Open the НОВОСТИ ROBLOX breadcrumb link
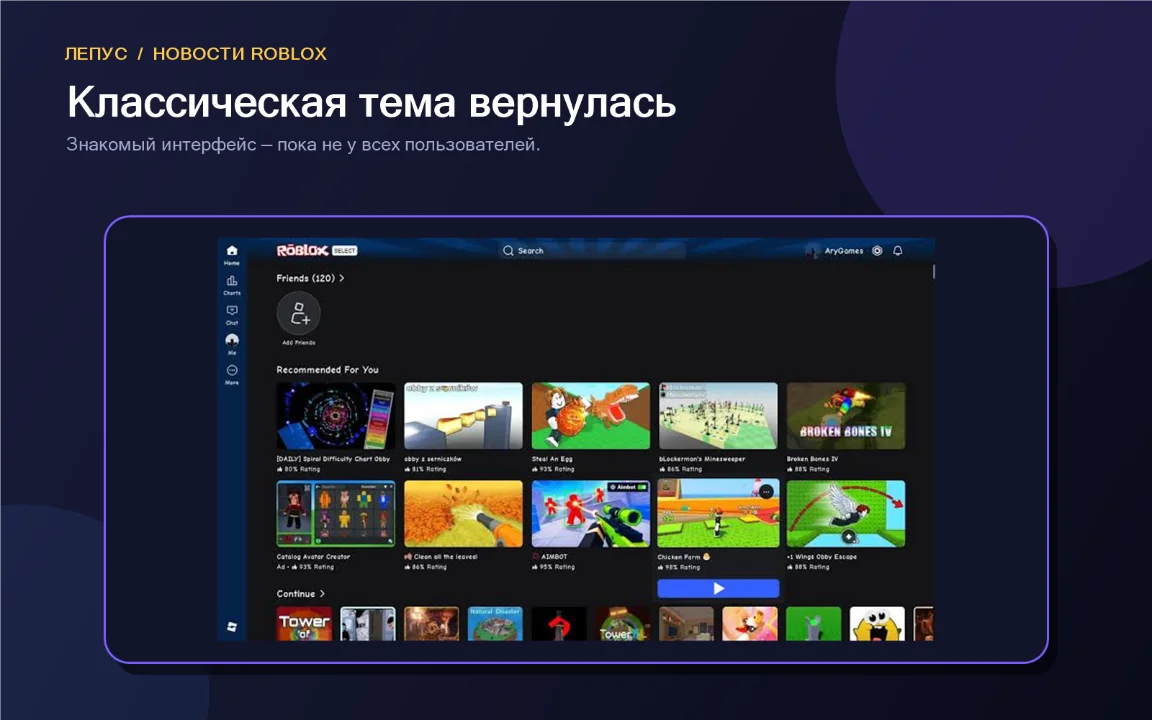This screenshot has height=720, width=1152. 240,54
